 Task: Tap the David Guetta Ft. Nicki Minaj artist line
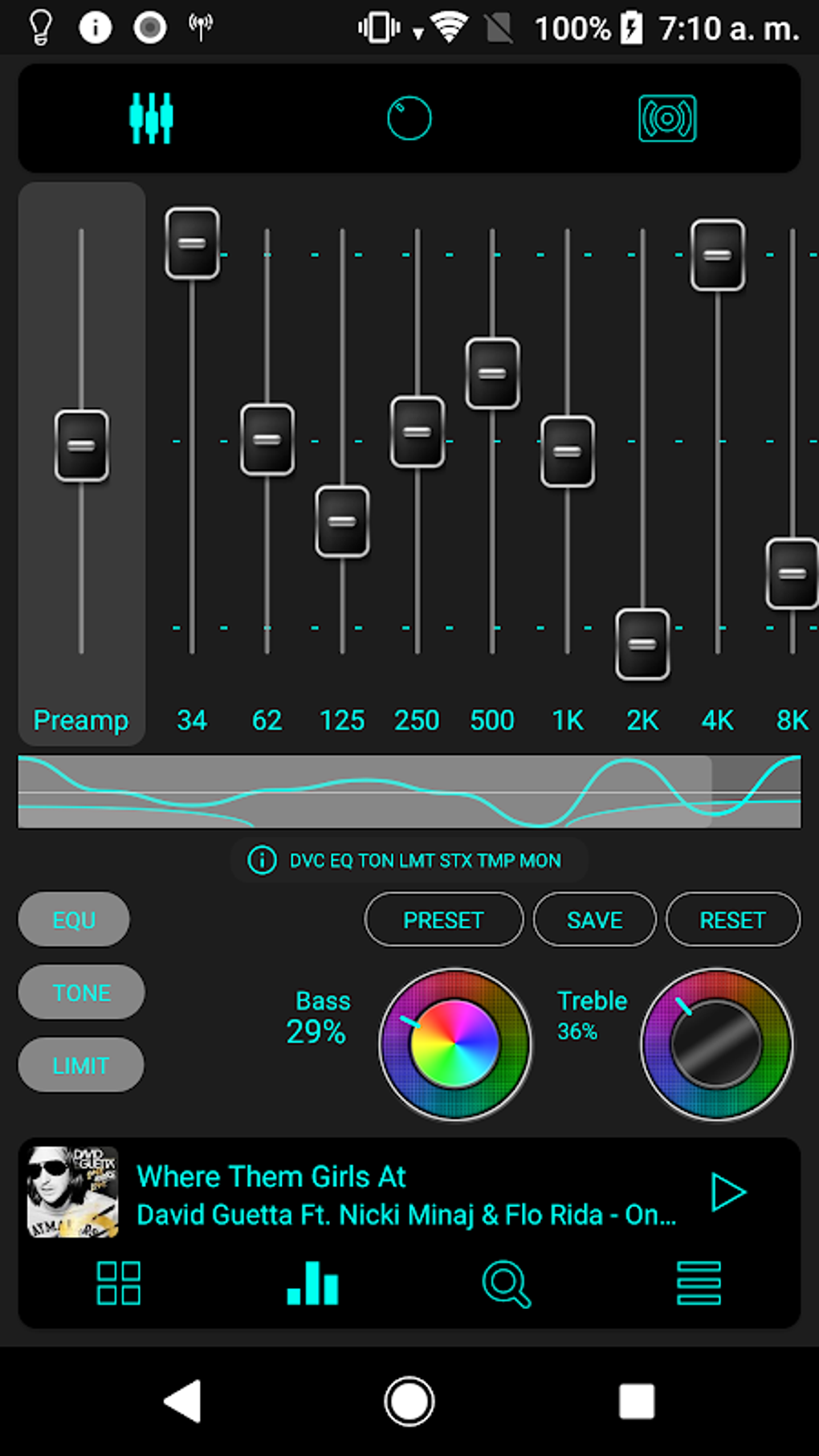406,1215
